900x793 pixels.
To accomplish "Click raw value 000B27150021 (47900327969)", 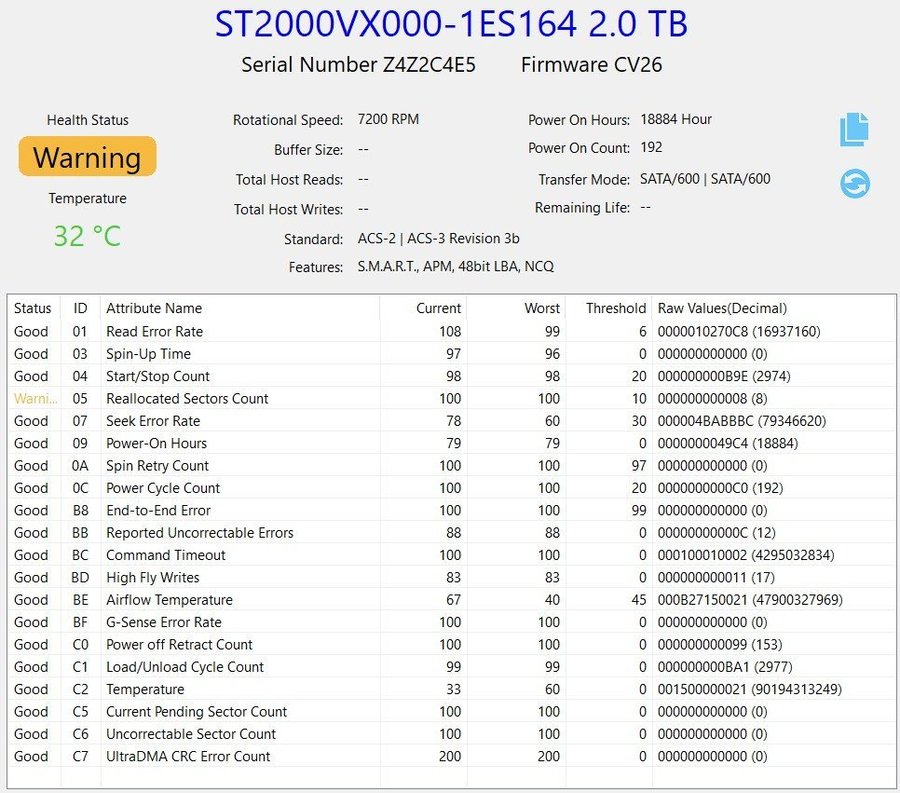I will coord(750,600).
